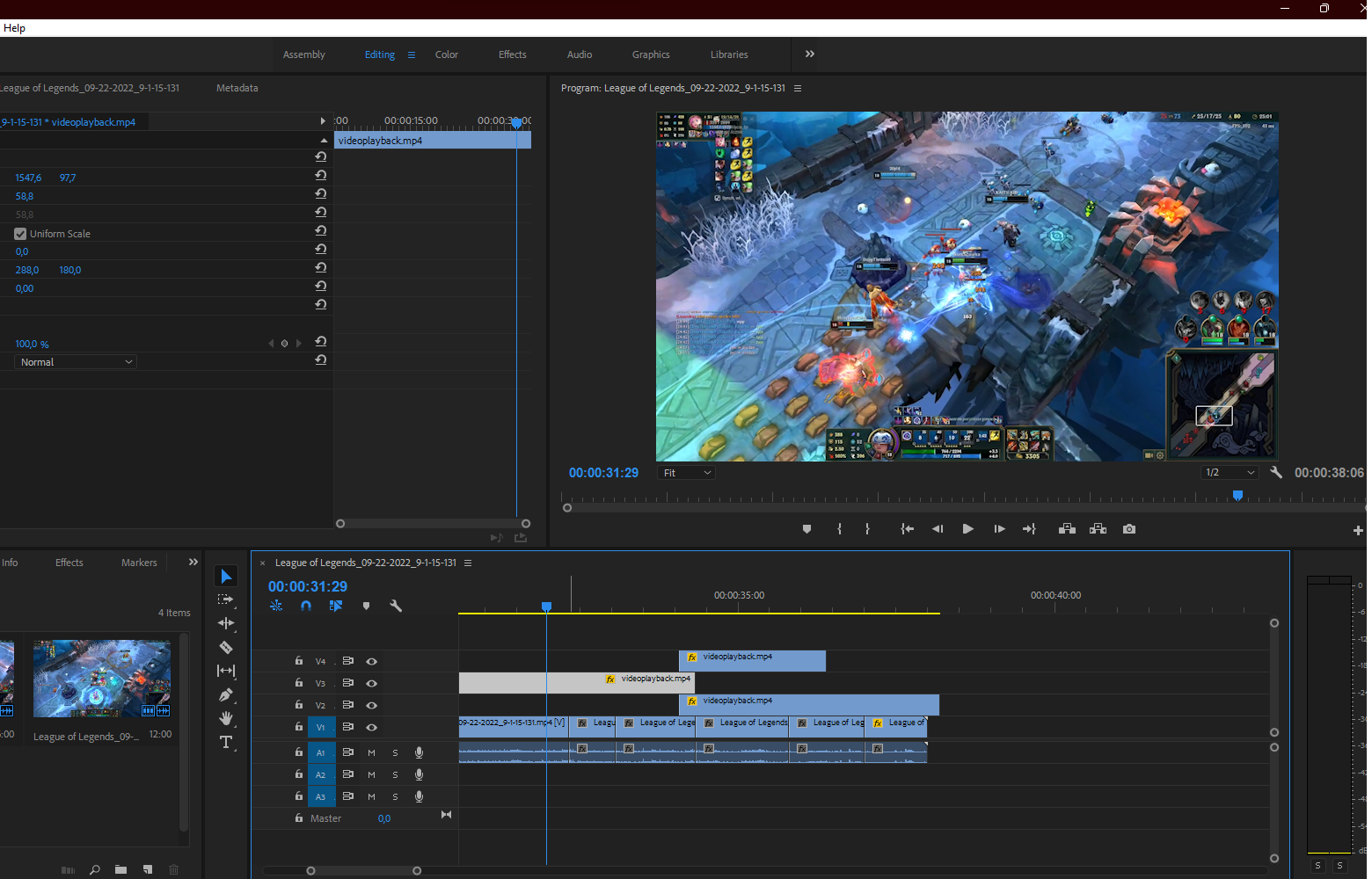This screenshot has height=879, width=1372.
Task: Select the Razor tool
Action: [x=226, y=647]
